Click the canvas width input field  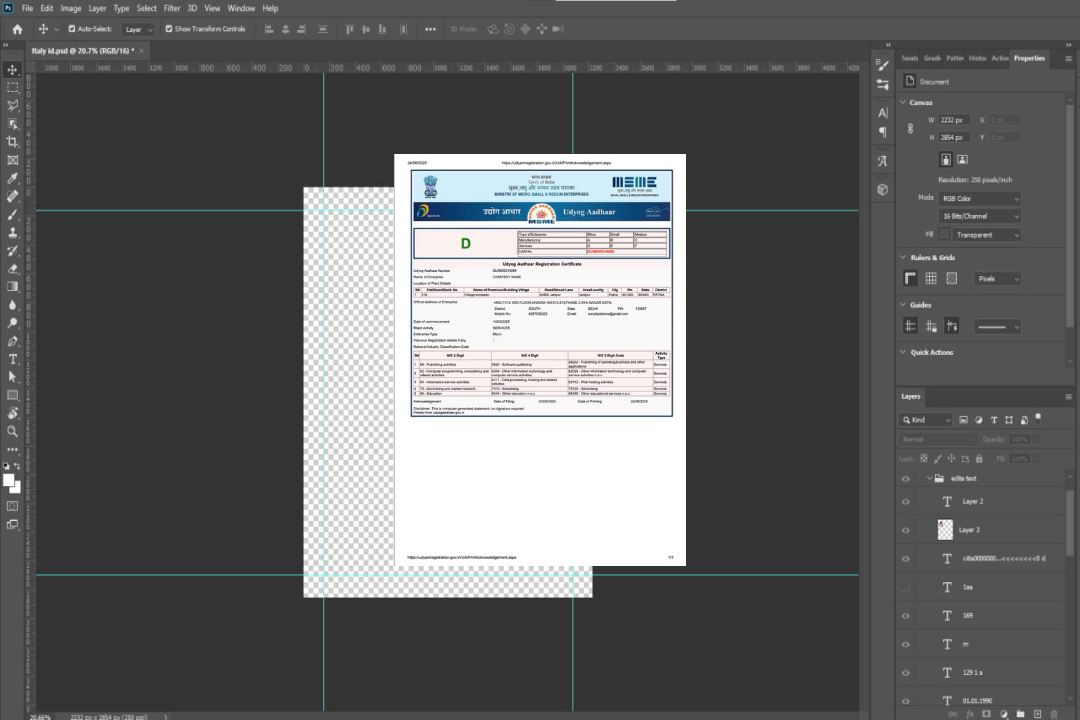954,120
